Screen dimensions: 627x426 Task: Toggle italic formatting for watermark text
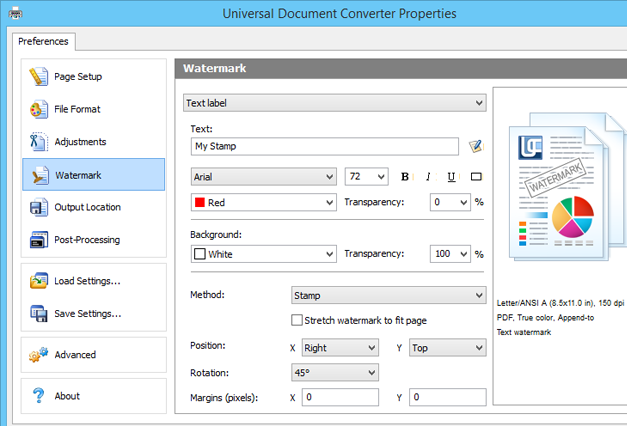(428, 176)
